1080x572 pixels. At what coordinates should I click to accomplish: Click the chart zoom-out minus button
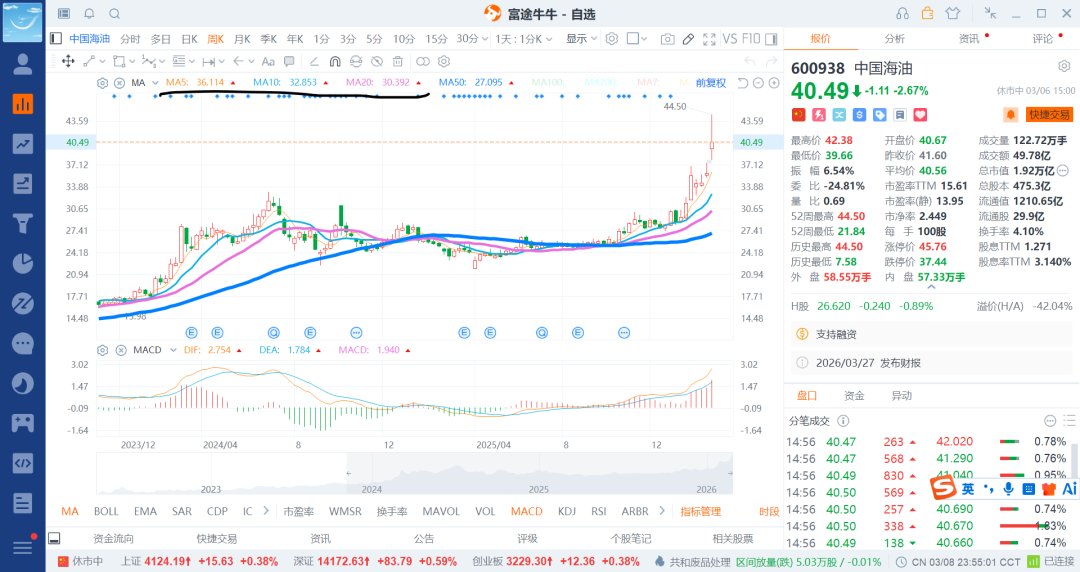[x=758, y=83]
